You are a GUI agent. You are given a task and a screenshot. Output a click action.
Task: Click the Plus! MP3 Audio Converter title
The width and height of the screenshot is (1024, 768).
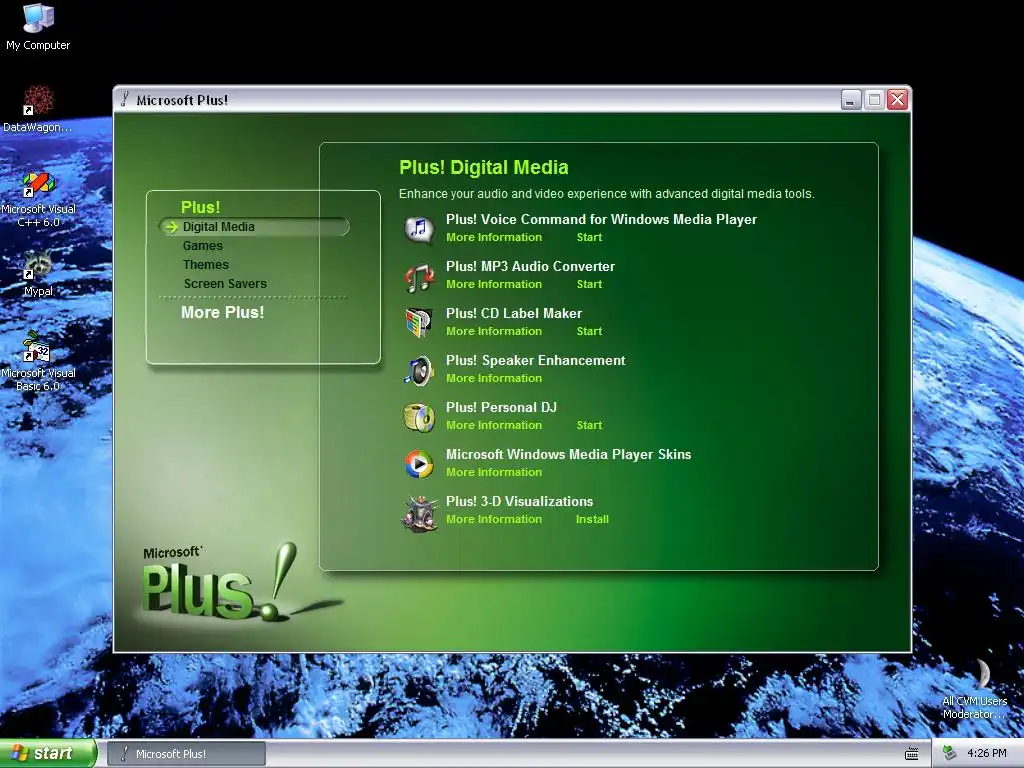[x=530, y=266]
